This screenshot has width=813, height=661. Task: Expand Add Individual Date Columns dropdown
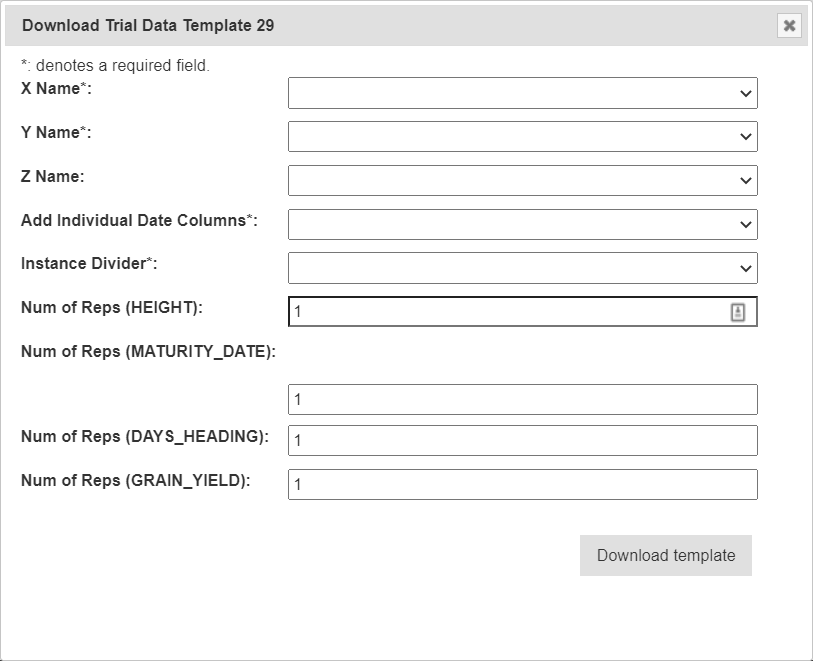tap(522, 224)
